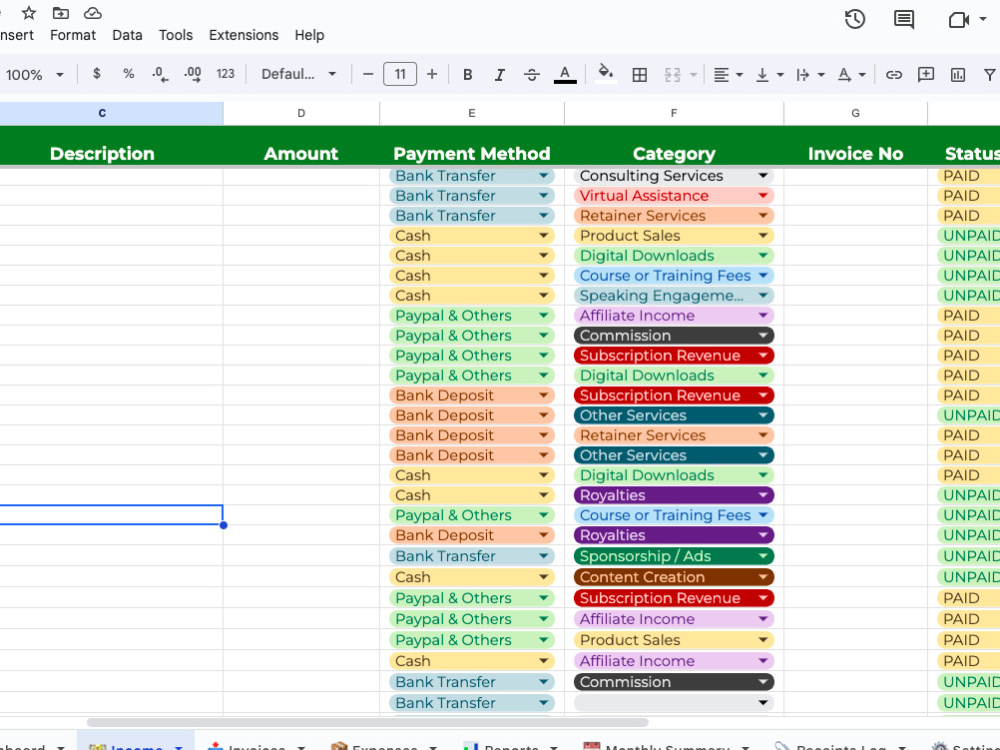
Task: Open the zoom level dropdown
Action: coord(33,75)
